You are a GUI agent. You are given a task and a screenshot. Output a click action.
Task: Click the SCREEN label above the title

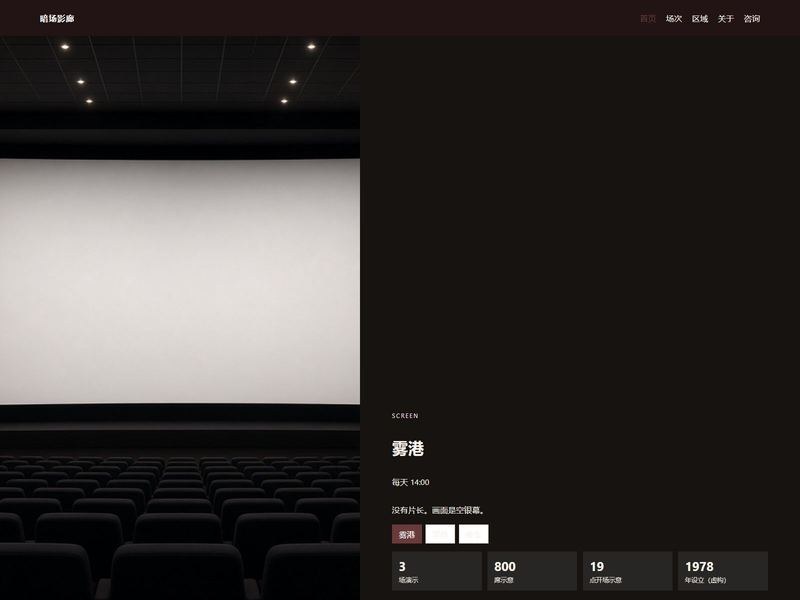[405, 416]
